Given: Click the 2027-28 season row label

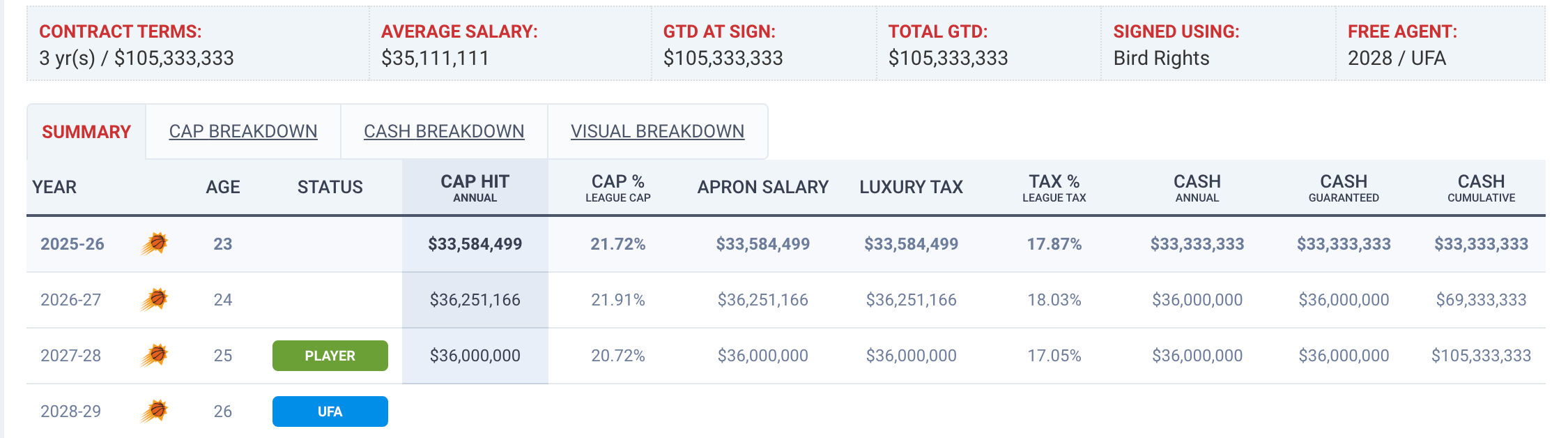Looking at the screenshot, I should [x=70, y=356].
